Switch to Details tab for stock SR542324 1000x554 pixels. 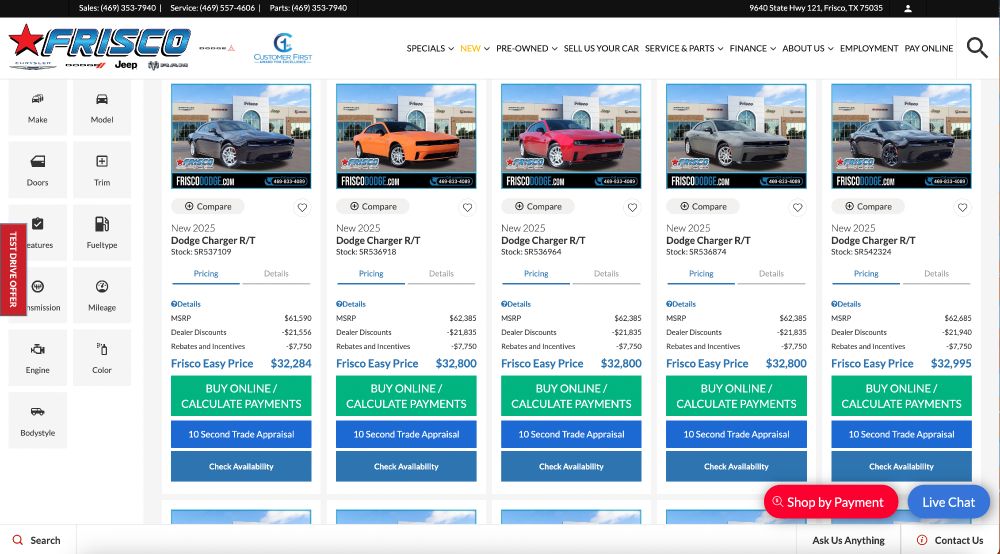tap(936, 273)
